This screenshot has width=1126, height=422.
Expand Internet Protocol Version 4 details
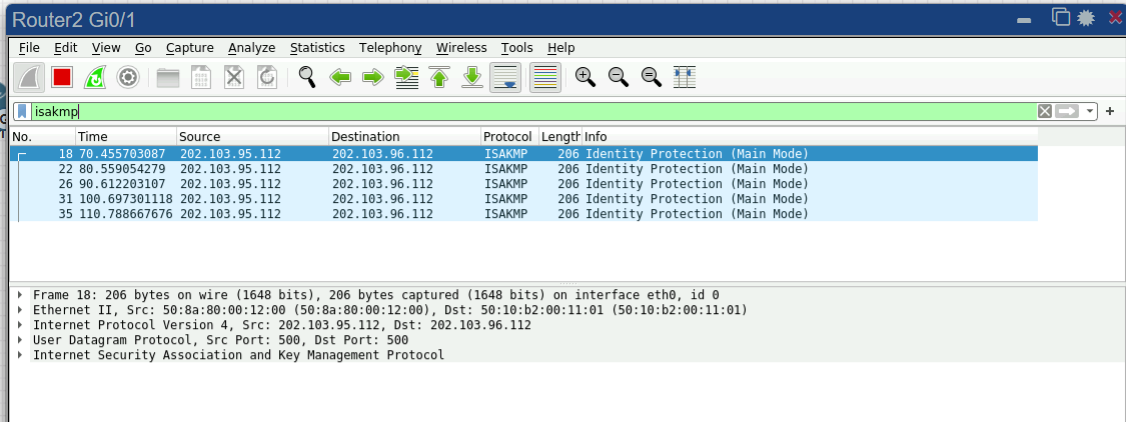[x=19, y=325]
